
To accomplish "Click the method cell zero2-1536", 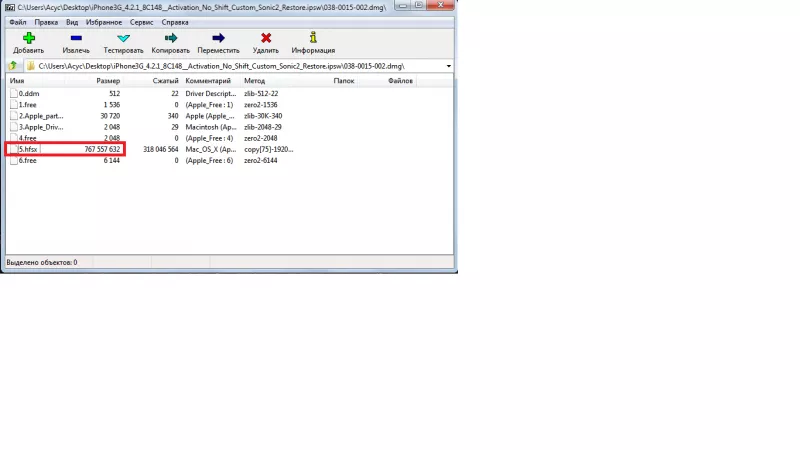I will coord(261,105).
